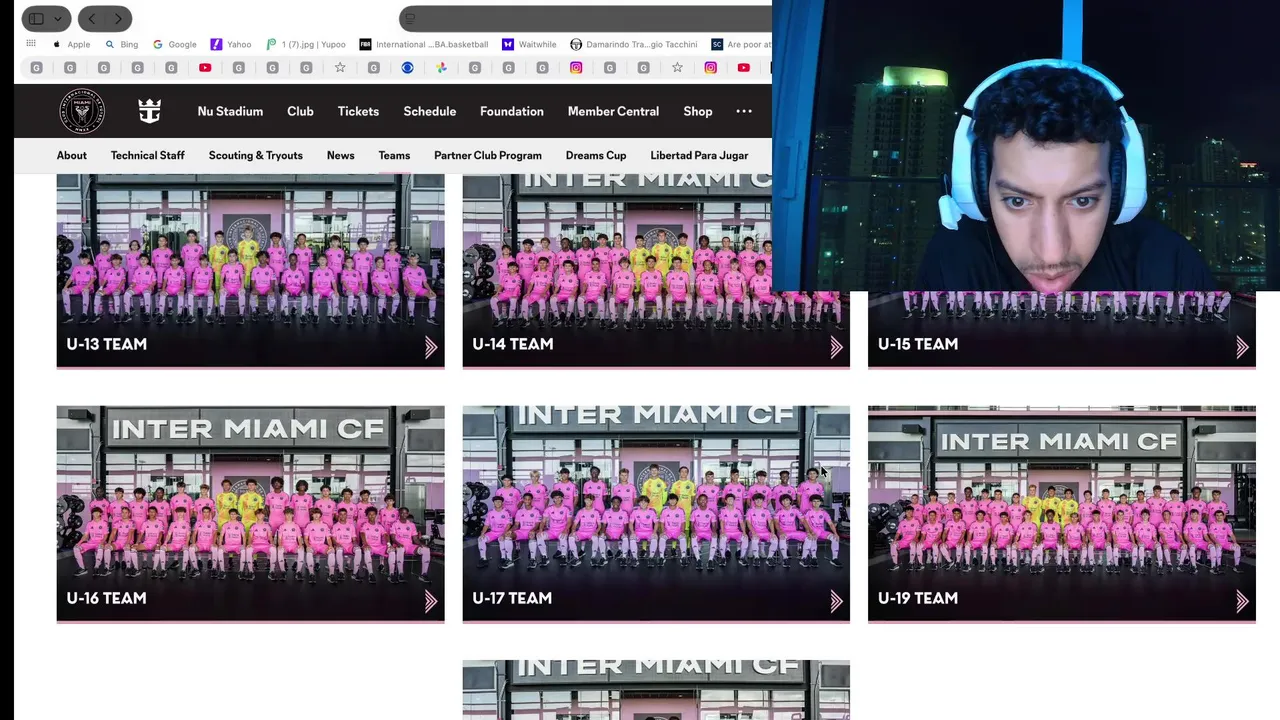Click the U-14 TEAM label

pos(512,344)
